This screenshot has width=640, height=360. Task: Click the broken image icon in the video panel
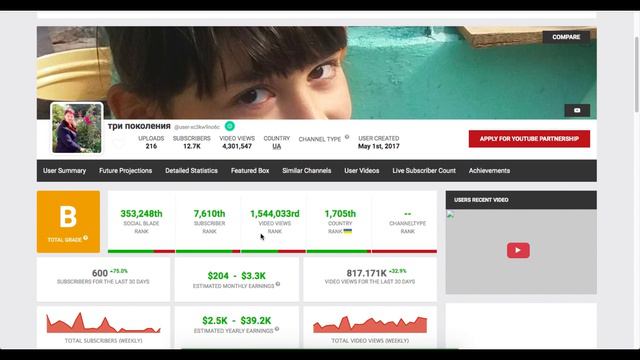(x=450, y=215)
